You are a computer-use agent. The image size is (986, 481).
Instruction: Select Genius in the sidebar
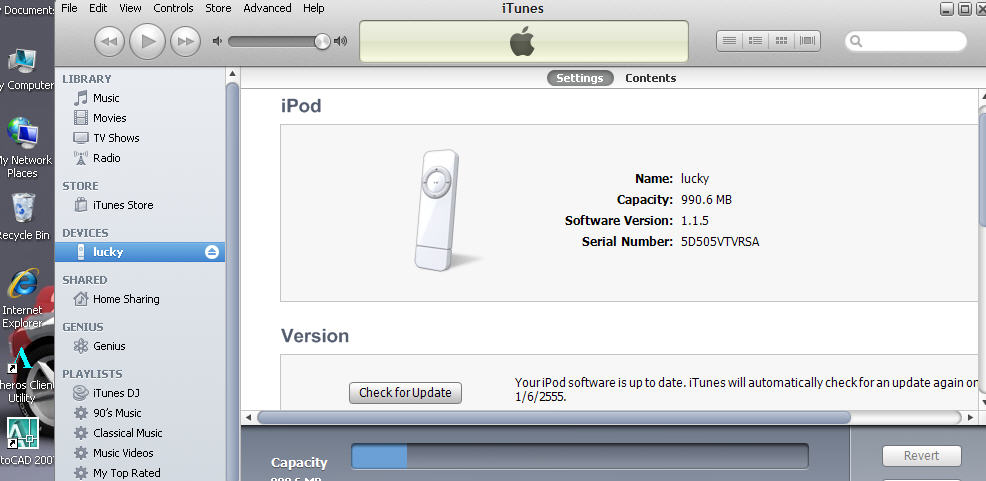tap(109, 346)
